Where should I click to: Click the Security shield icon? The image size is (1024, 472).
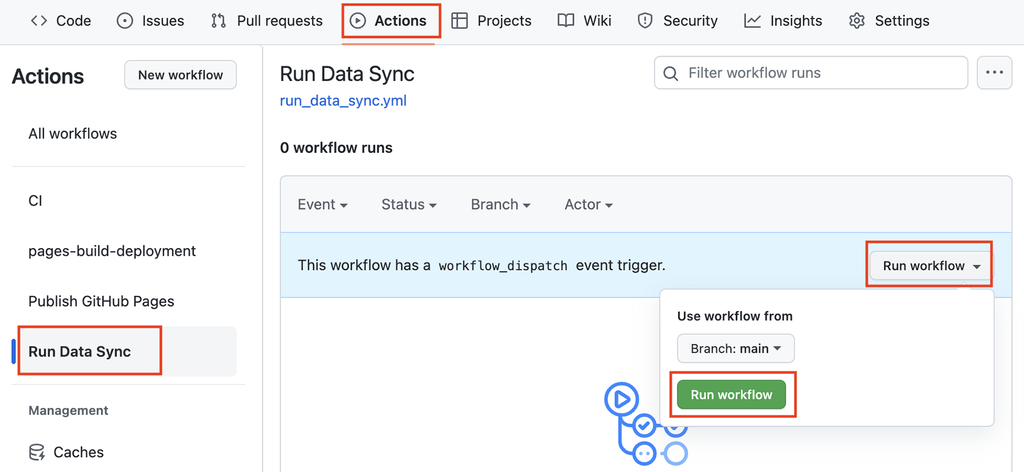click(645, 21)
